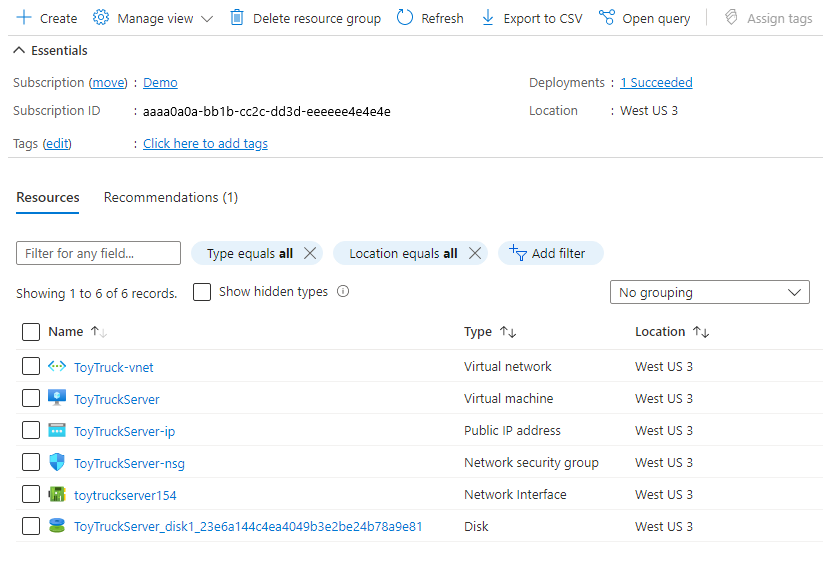
Task: Open the toytruckserver154 resource link
Action: pos(125,495)
